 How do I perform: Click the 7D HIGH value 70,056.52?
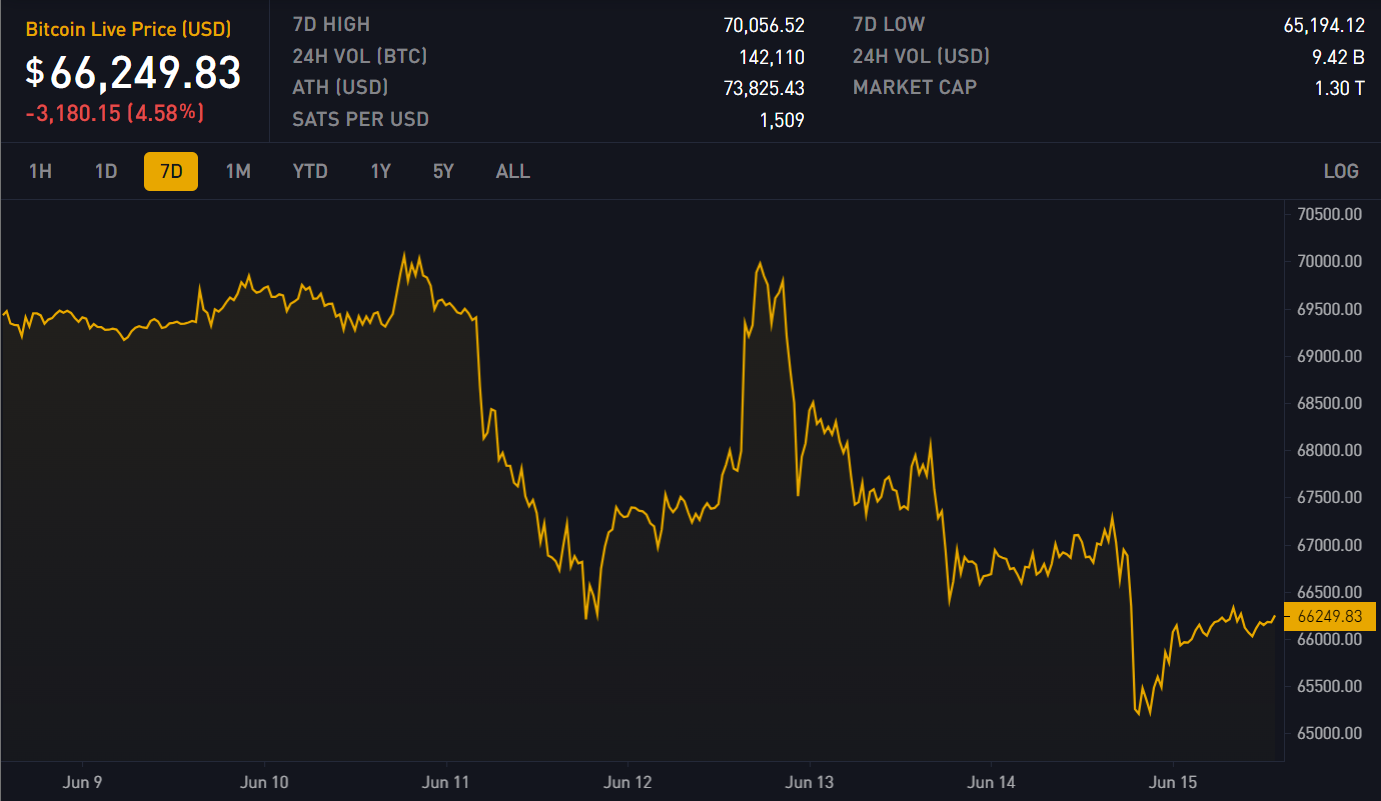coord(764,25)
